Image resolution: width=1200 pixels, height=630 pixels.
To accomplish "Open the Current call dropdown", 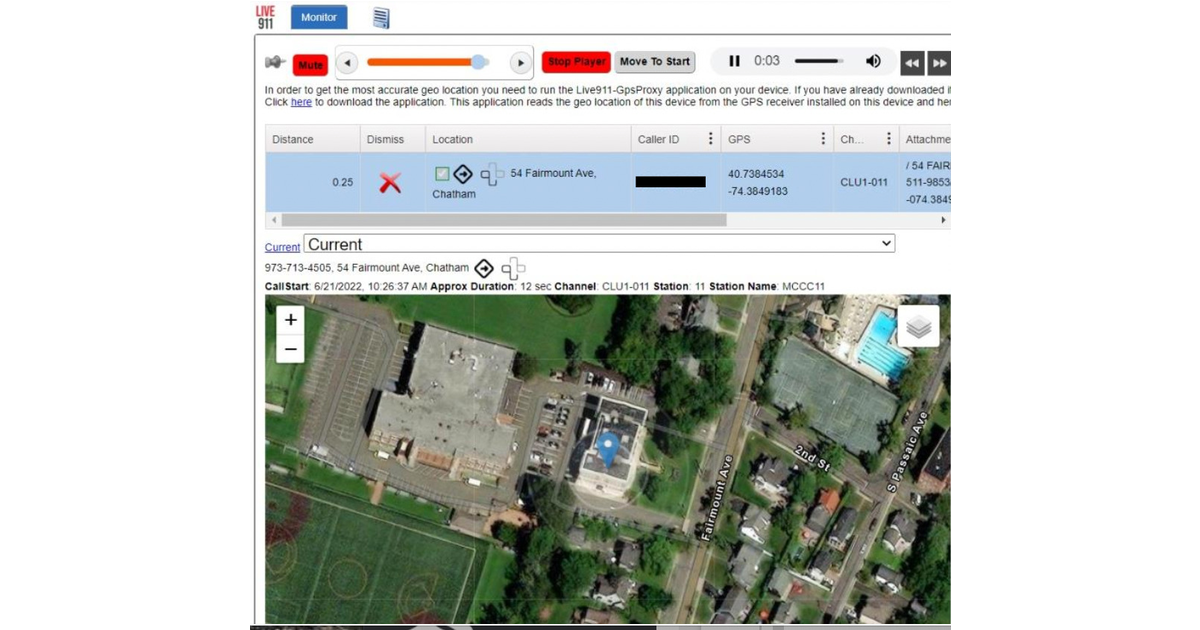I will [x=598, y=244].
